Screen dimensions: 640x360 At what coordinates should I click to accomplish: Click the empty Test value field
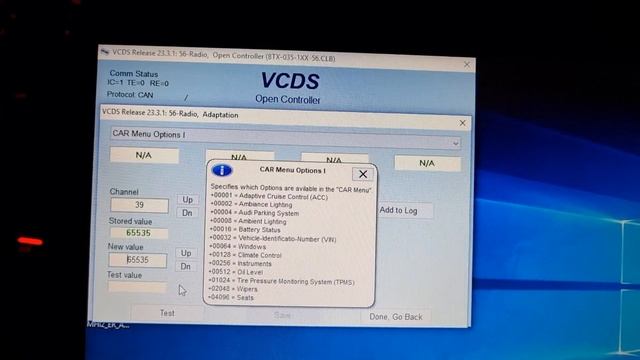click(x=137, y=287)
